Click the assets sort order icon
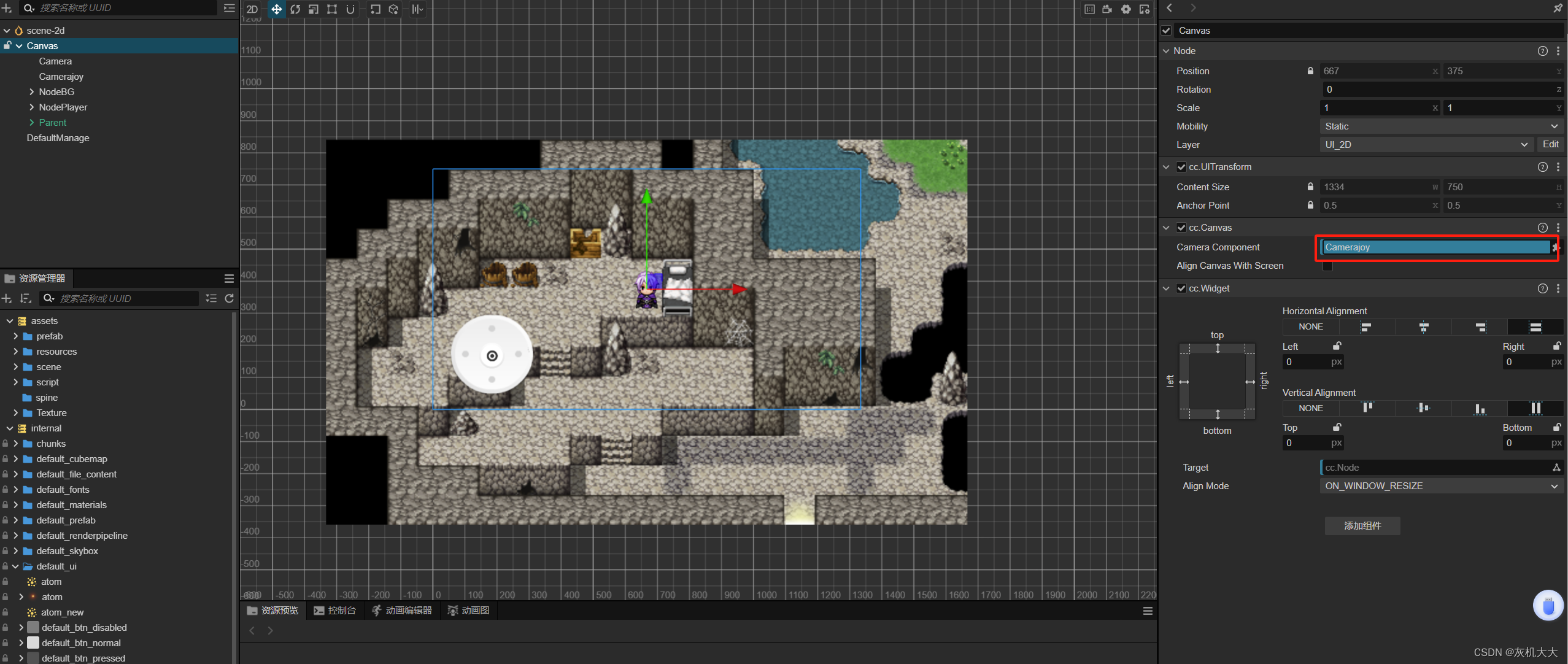Image resolution: width=1568 pixels, height=664 pixels. [x=25, y=298]
